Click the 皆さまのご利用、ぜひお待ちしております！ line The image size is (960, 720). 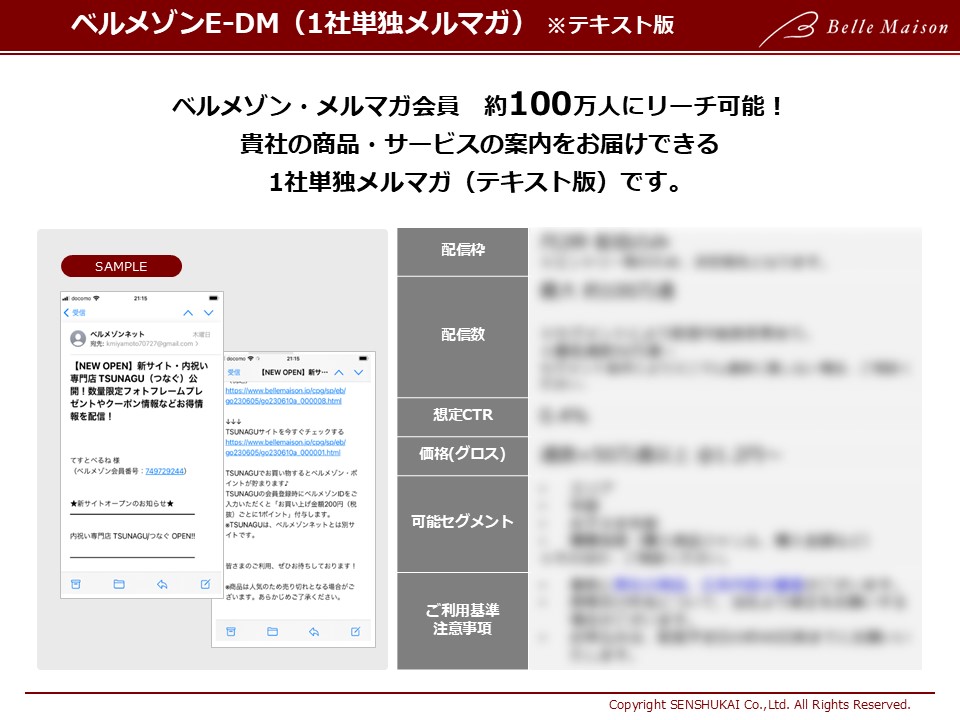(x=291, y=566)
